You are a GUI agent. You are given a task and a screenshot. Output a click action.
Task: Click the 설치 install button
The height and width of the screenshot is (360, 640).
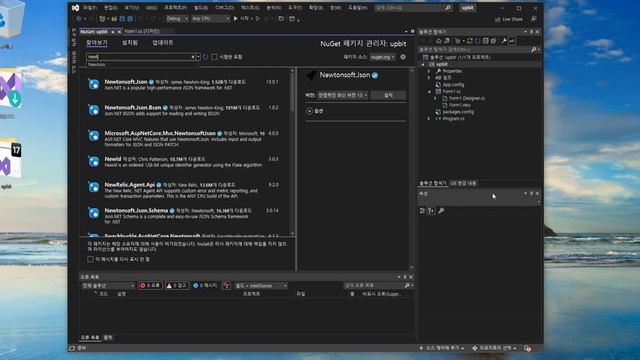point(388,95)
